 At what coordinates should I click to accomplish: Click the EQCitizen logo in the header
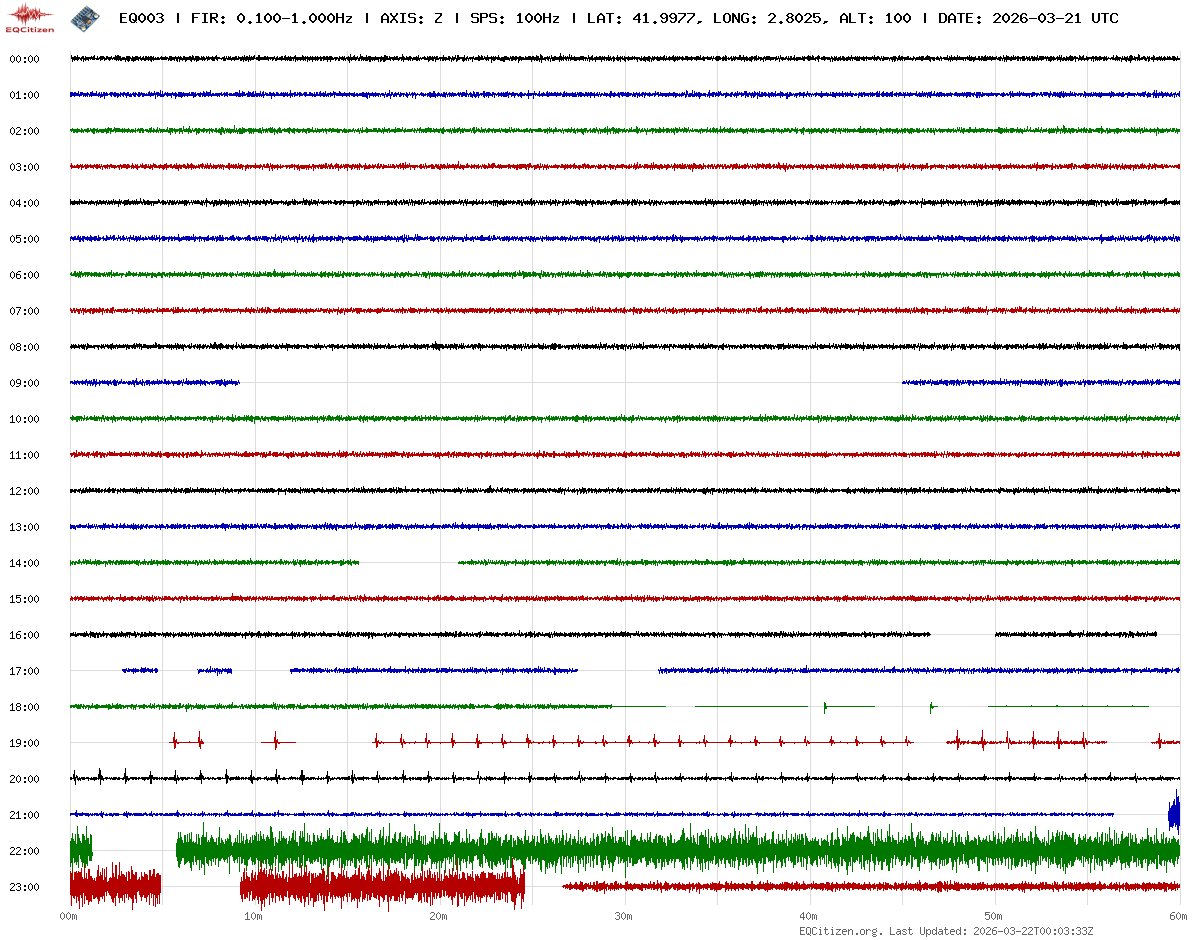[x=29, y=18]
